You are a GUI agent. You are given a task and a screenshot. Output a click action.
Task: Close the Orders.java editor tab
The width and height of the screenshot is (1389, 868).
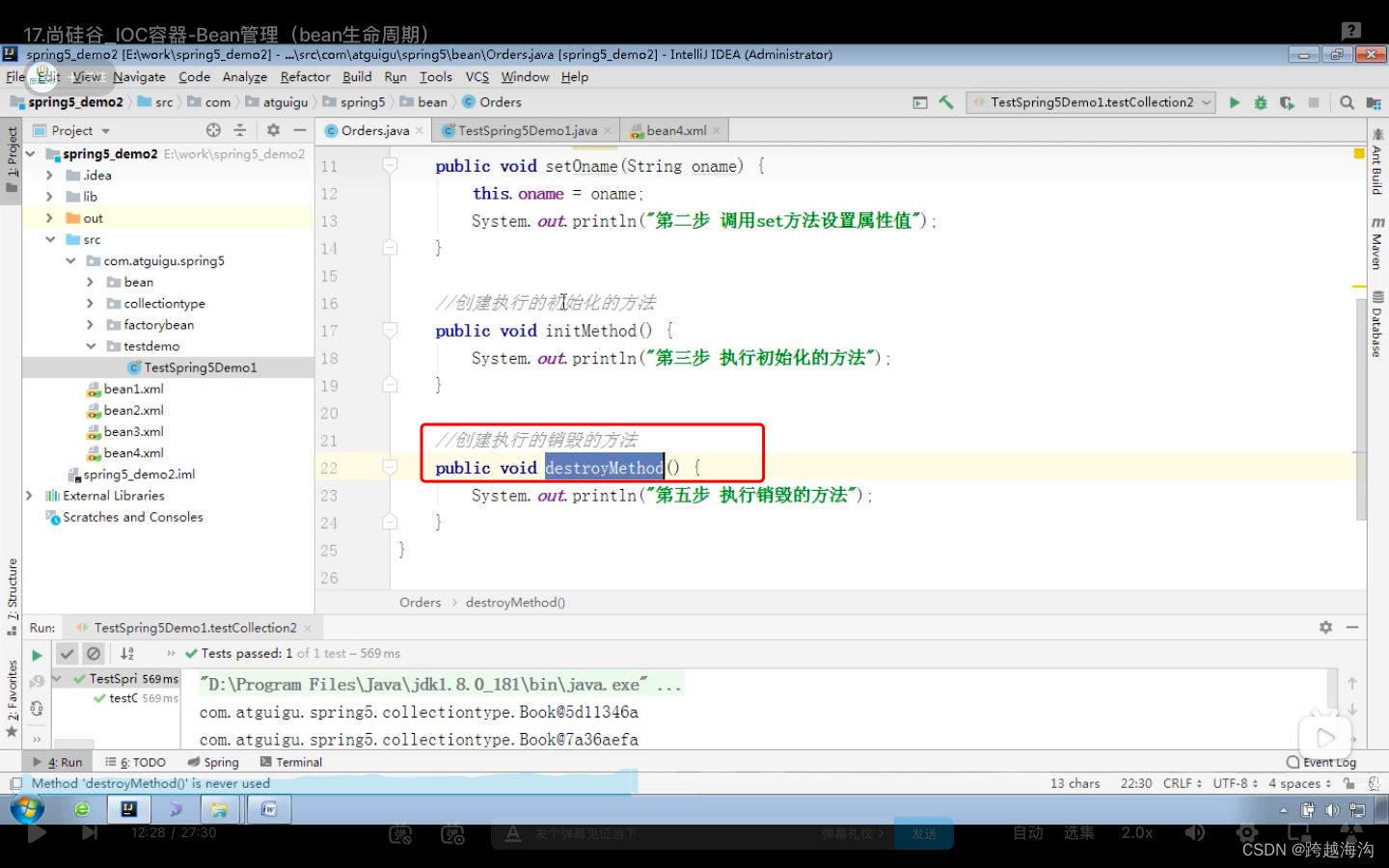coord(420,131)
